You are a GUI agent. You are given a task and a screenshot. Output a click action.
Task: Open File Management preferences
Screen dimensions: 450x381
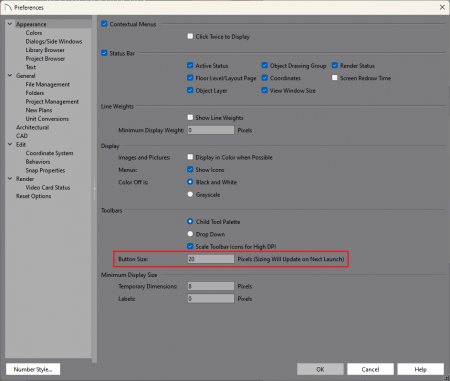click(48, 84)
